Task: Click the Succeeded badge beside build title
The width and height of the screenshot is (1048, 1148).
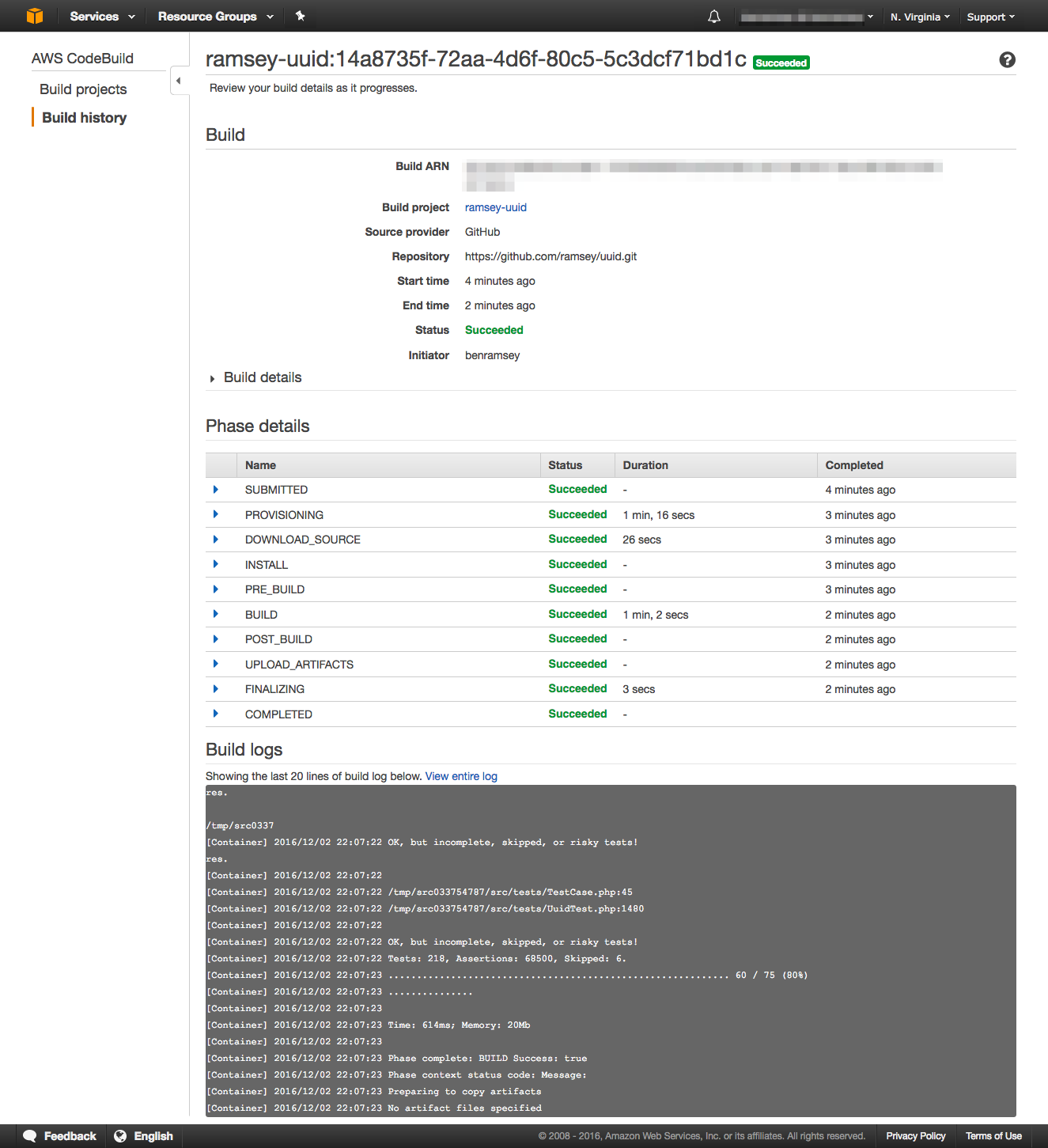Action: coord(781,63)
